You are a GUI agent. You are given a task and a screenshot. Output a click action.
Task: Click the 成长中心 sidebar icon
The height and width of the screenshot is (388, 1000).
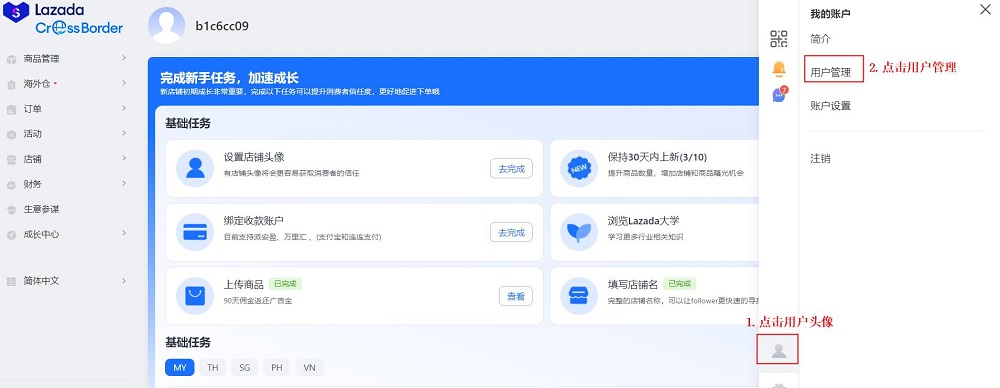pos(11,235)
